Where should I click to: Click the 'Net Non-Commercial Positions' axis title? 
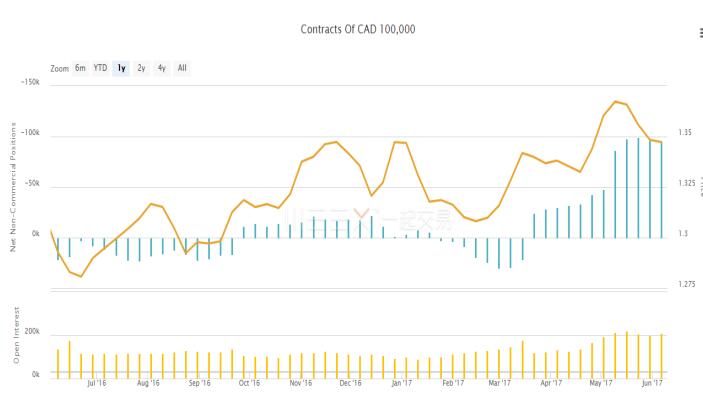coord(13,186)
